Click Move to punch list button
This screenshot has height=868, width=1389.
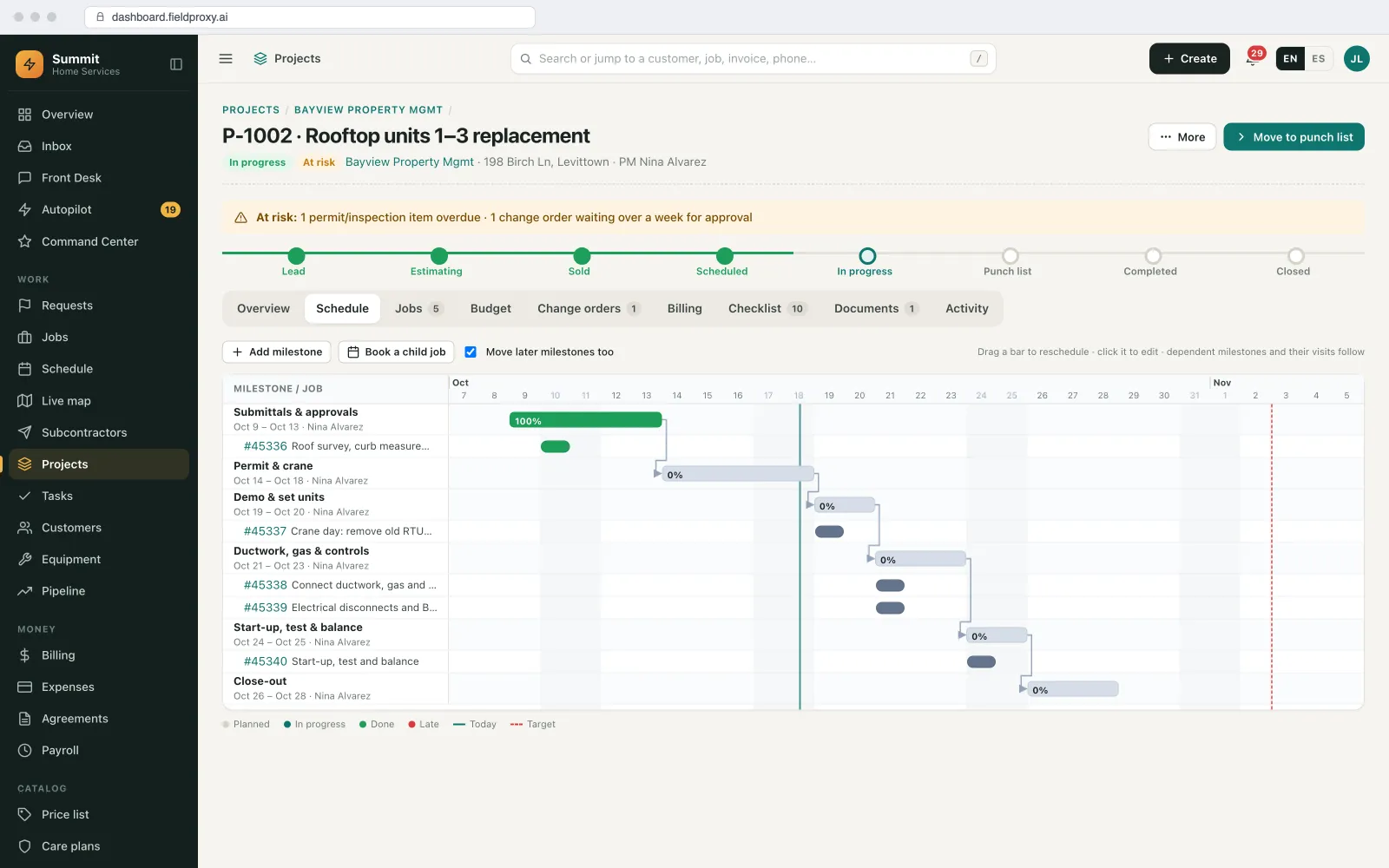pos(1294,137)
